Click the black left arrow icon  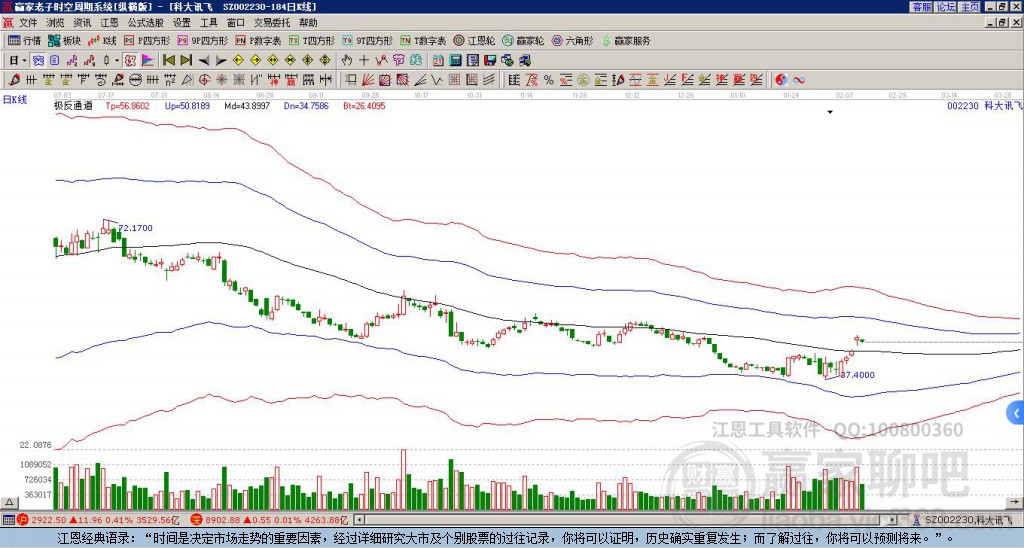point(204,61)
